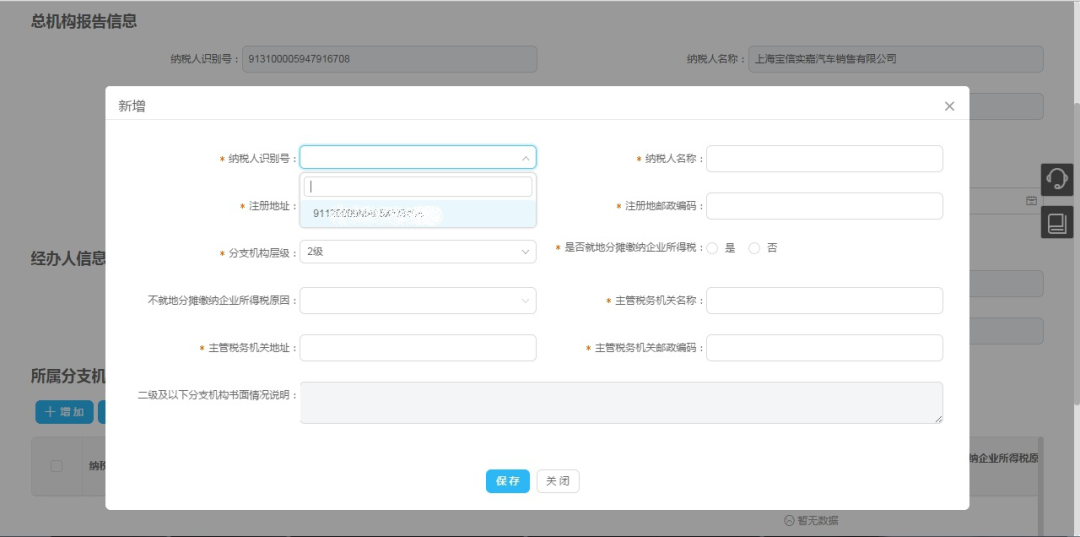Focus the 注册地邮政编码 input field
The height and width of the screenshot is (537, 1080).
[x=824, y=206]
